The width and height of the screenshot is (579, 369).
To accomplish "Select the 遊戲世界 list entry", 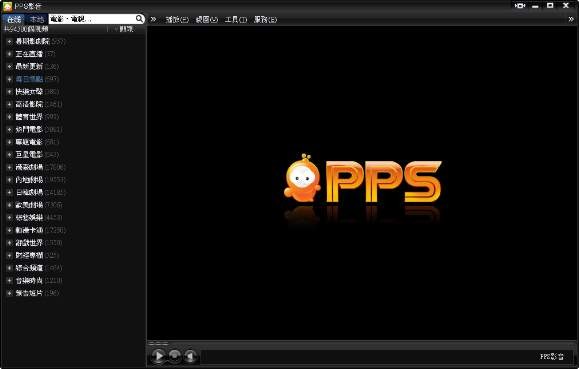I will click(39, 243).
